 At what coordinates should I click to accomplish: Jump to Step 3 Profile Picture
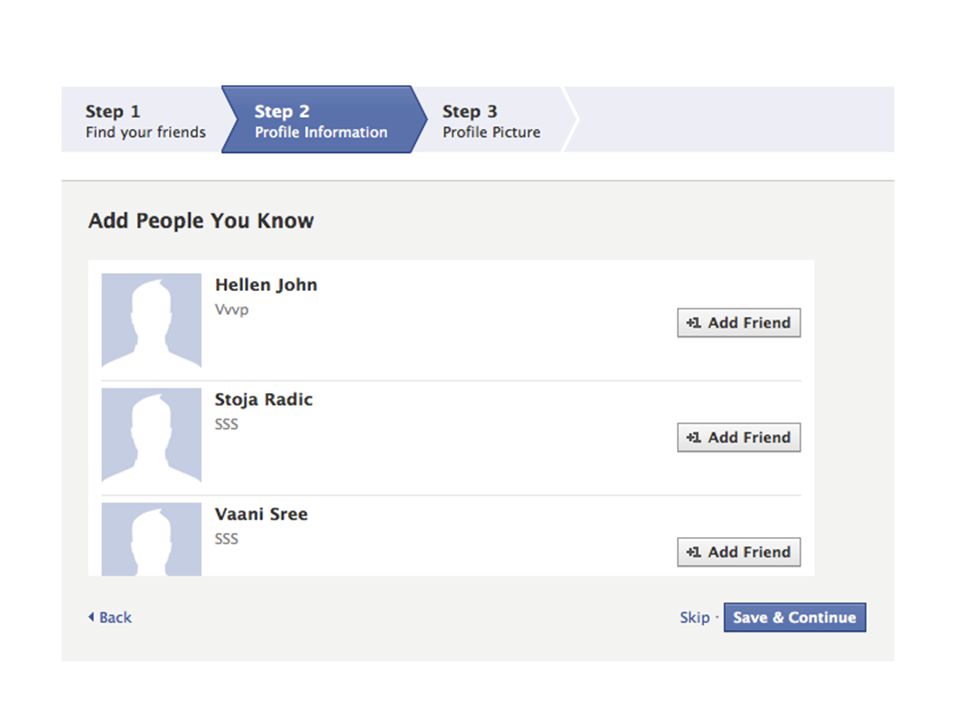tap(491, 121)
